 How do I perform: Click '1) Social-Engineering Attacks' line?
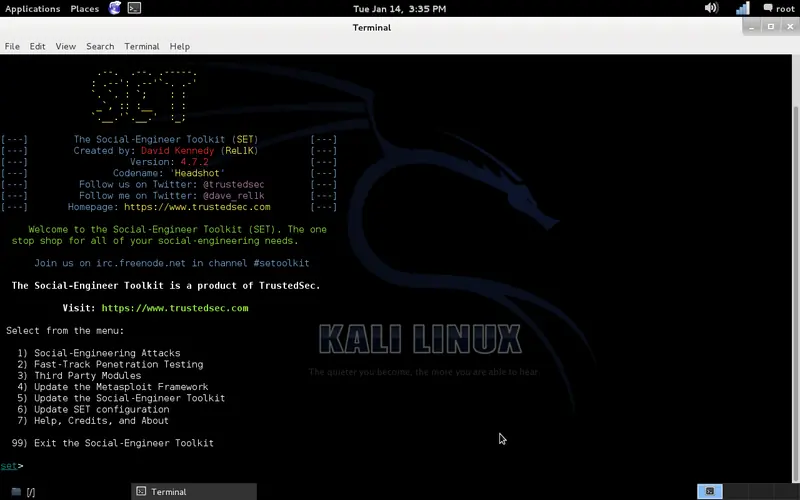(x=98, y=353)
